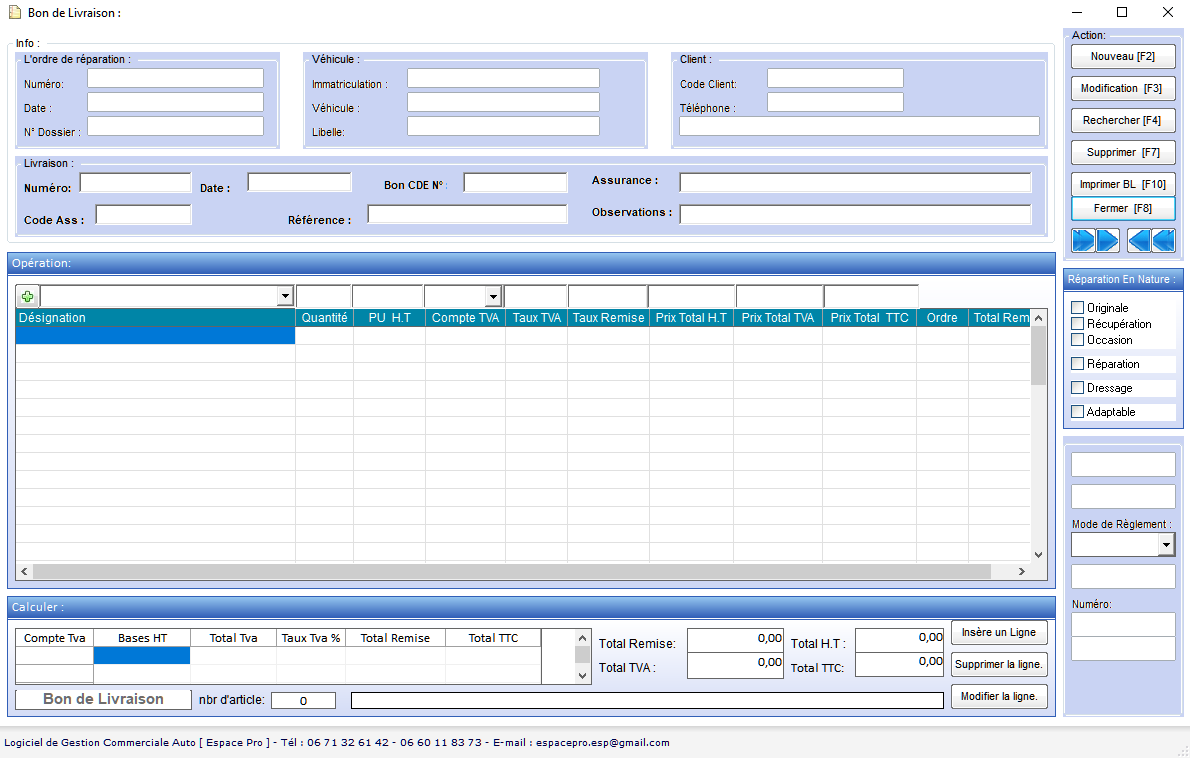
Task: Click the Bases HT column header
Action: point(142,638)
